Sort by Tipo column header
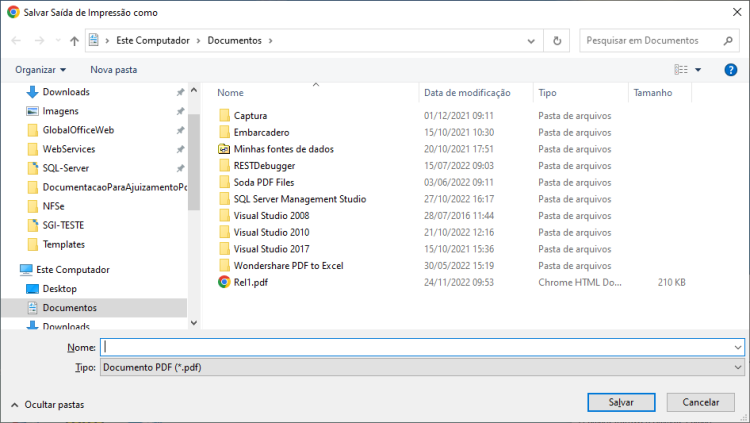 547,93
